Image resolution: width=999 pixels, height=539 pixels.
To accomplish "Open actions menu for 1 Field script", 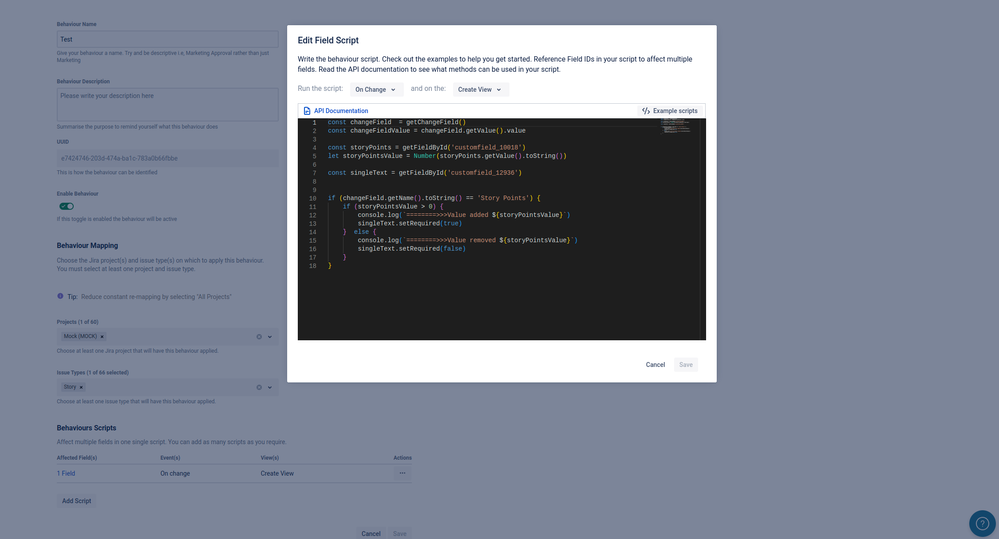I will coord(402,473).
